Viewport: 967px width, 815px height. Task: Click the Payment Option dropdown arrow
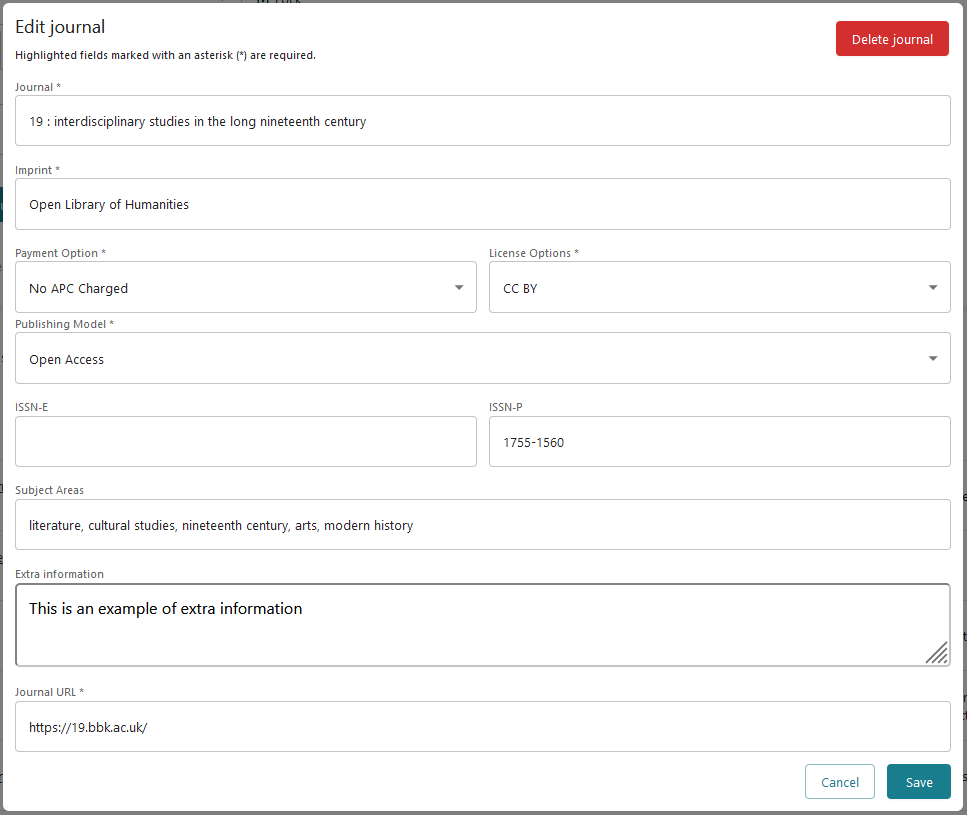(x=461, y=287)
